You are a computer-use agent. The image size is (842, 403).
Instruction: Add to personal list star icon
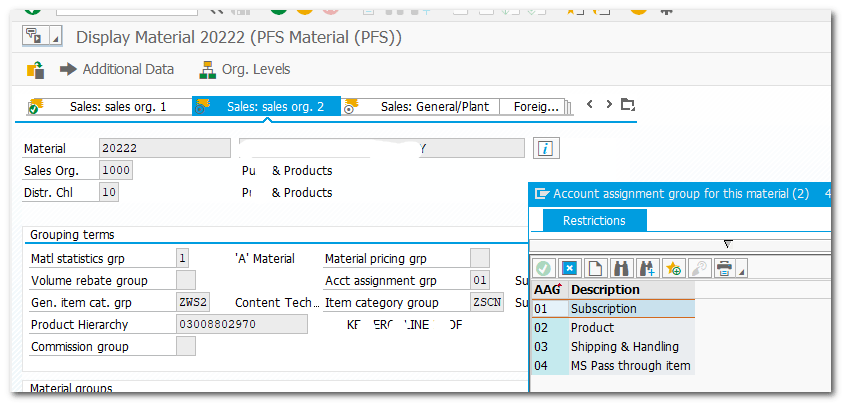(672, 268)
